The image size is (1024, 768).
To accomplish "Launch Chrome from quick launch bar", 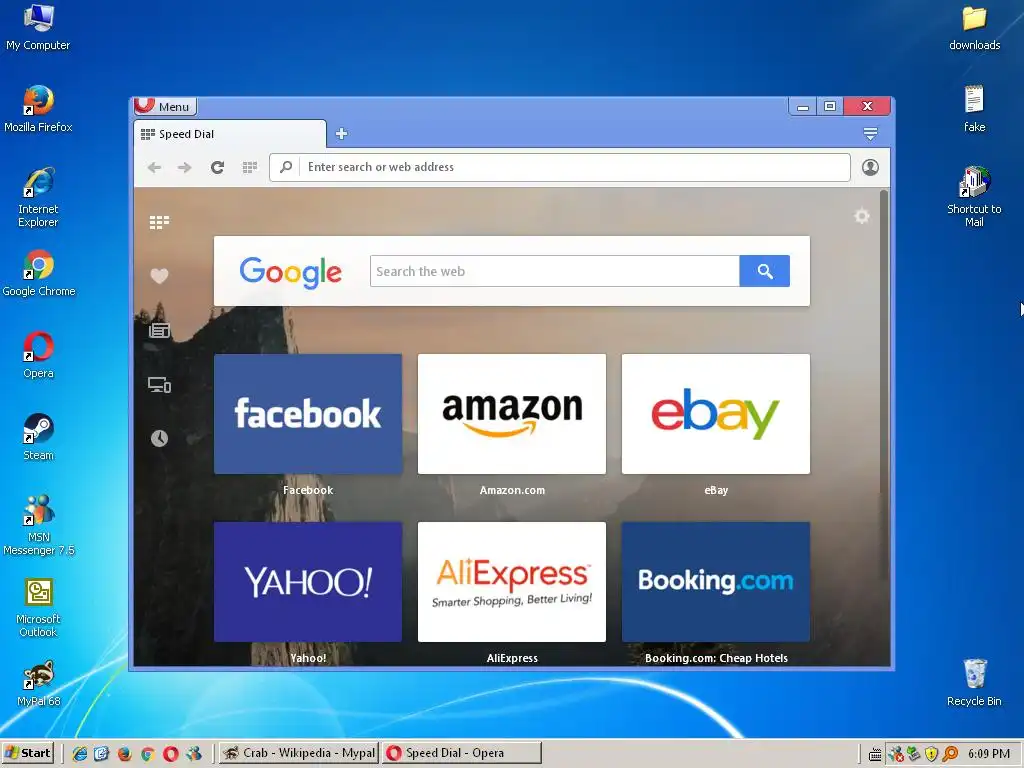I will point(148,754).
